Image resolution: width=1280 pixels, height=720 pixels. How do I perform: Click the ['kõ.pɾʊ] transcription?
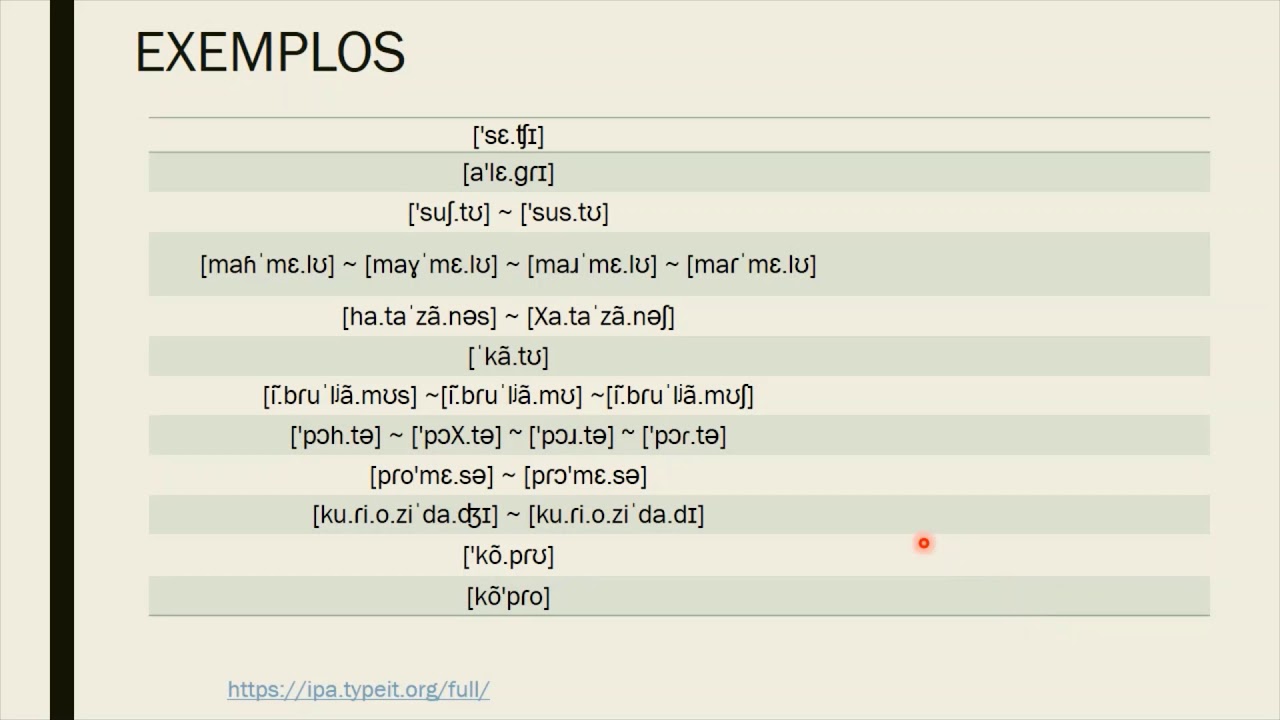pos(508,555)
